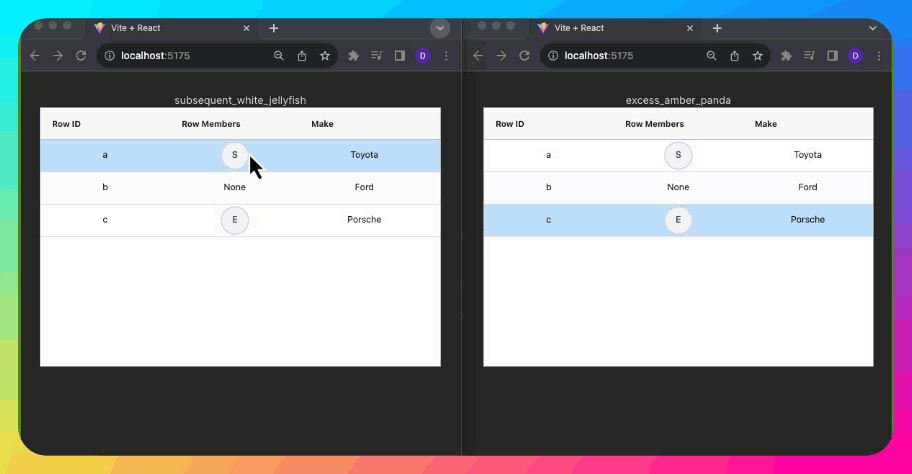The height and width of the screenshot is (474, 912).
Task: Open the zoom control in the right address bar
Action: pyautogui.click(x=711, y=56)
